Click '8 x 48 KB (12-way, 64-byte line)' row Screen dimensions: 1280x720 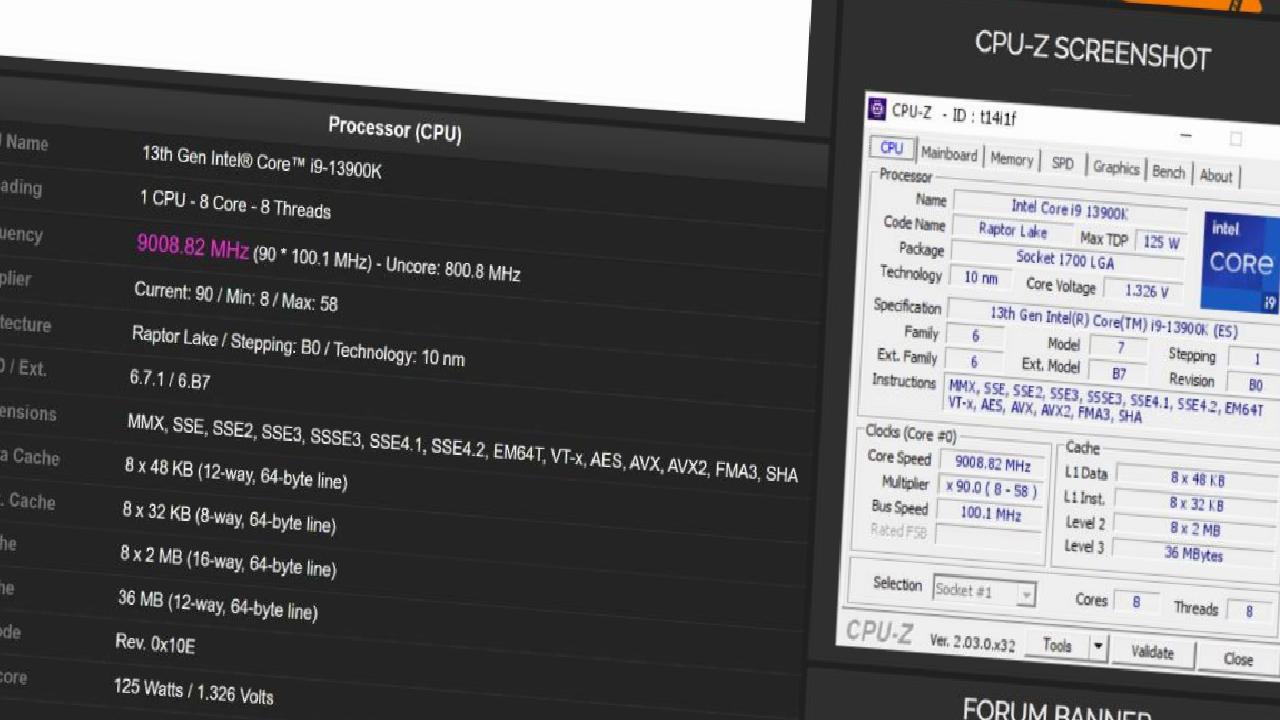click(x=236, y=473)
